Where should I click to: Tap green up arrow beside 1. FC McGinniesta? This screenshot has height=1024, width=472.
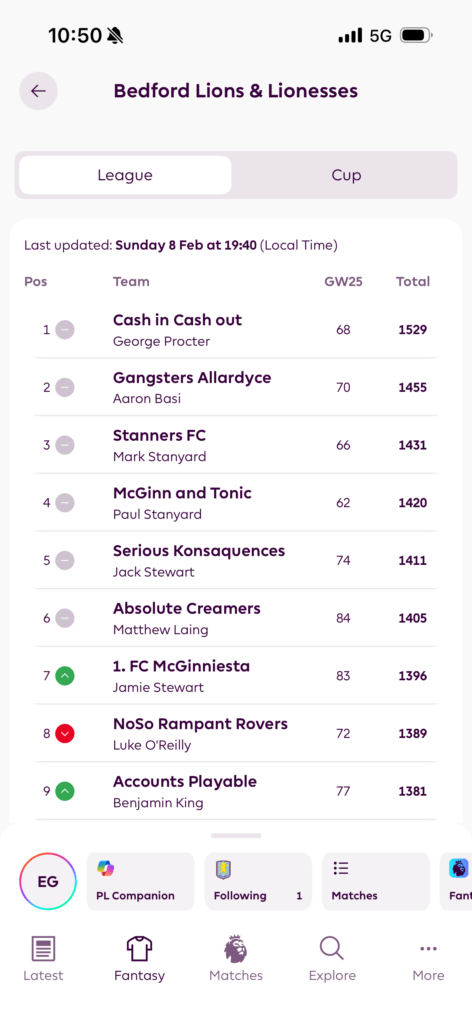click(65, 676)
